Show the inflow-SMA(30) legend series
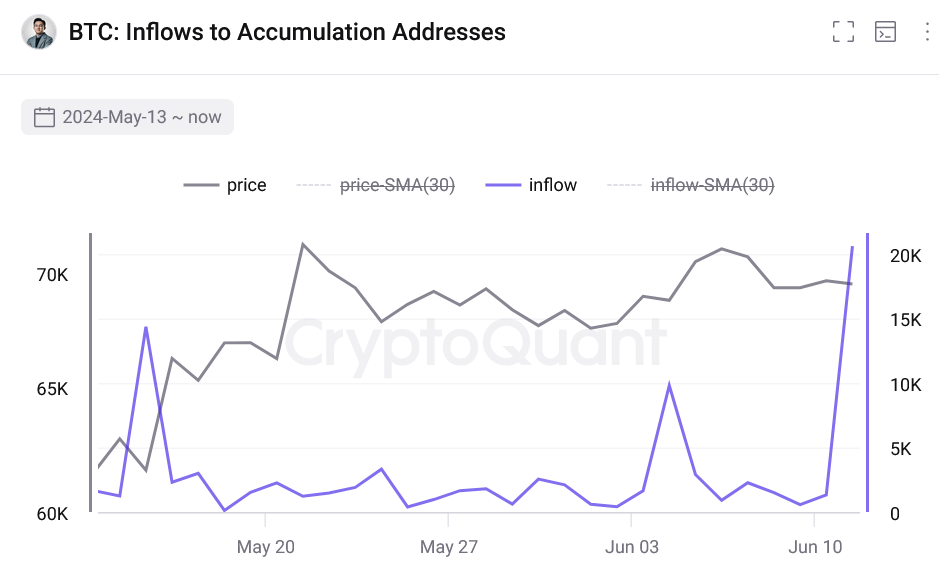 tap(691, 185)
